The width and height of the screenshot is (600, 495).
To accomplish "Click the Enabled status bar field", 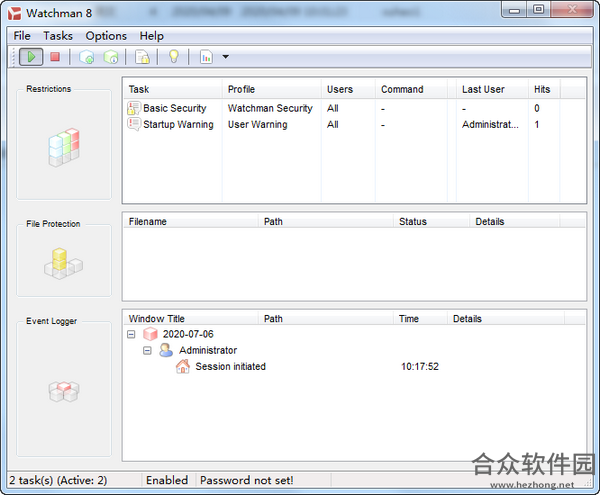I will [x=167, y=480].
